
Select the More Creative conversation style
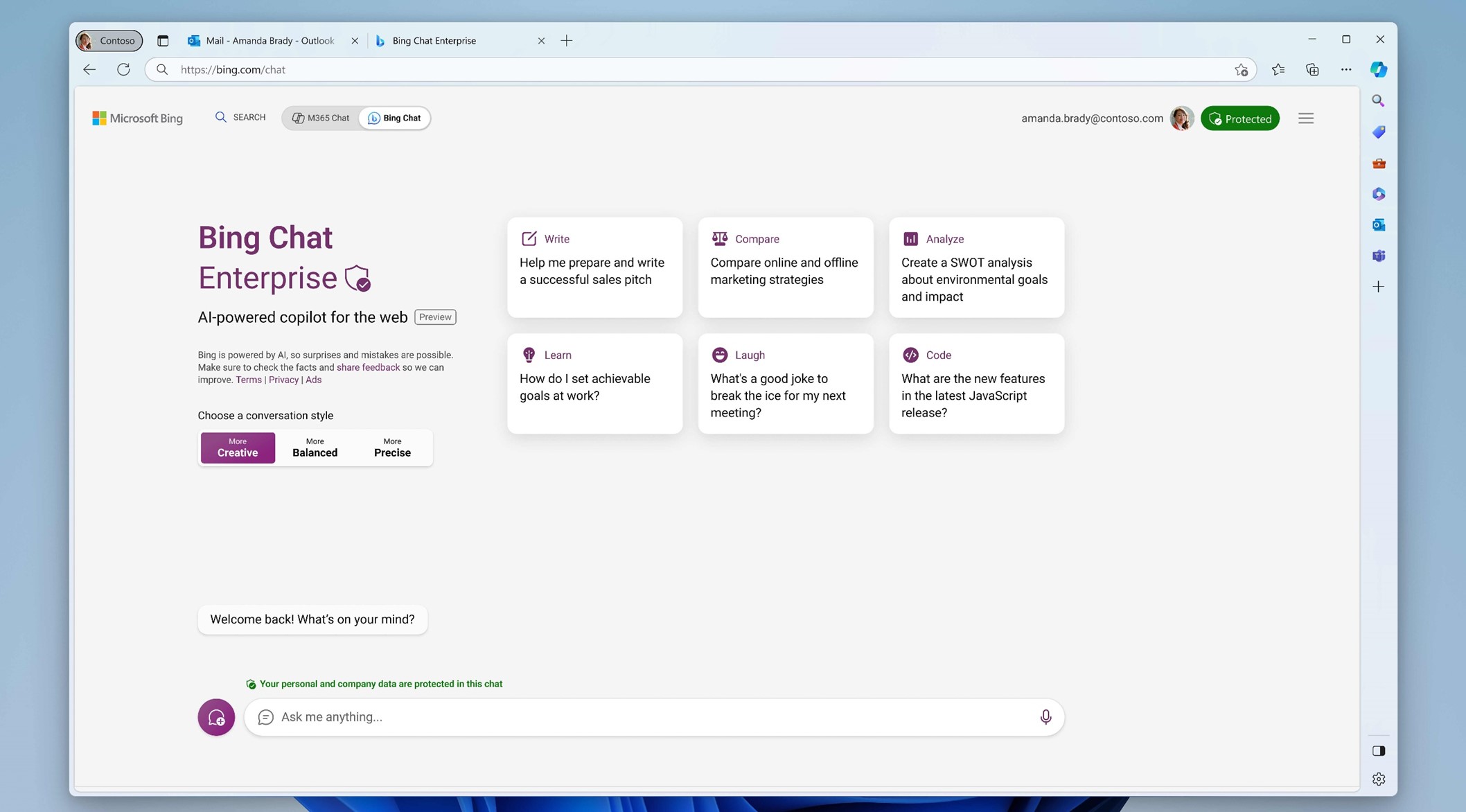point(237,448)
